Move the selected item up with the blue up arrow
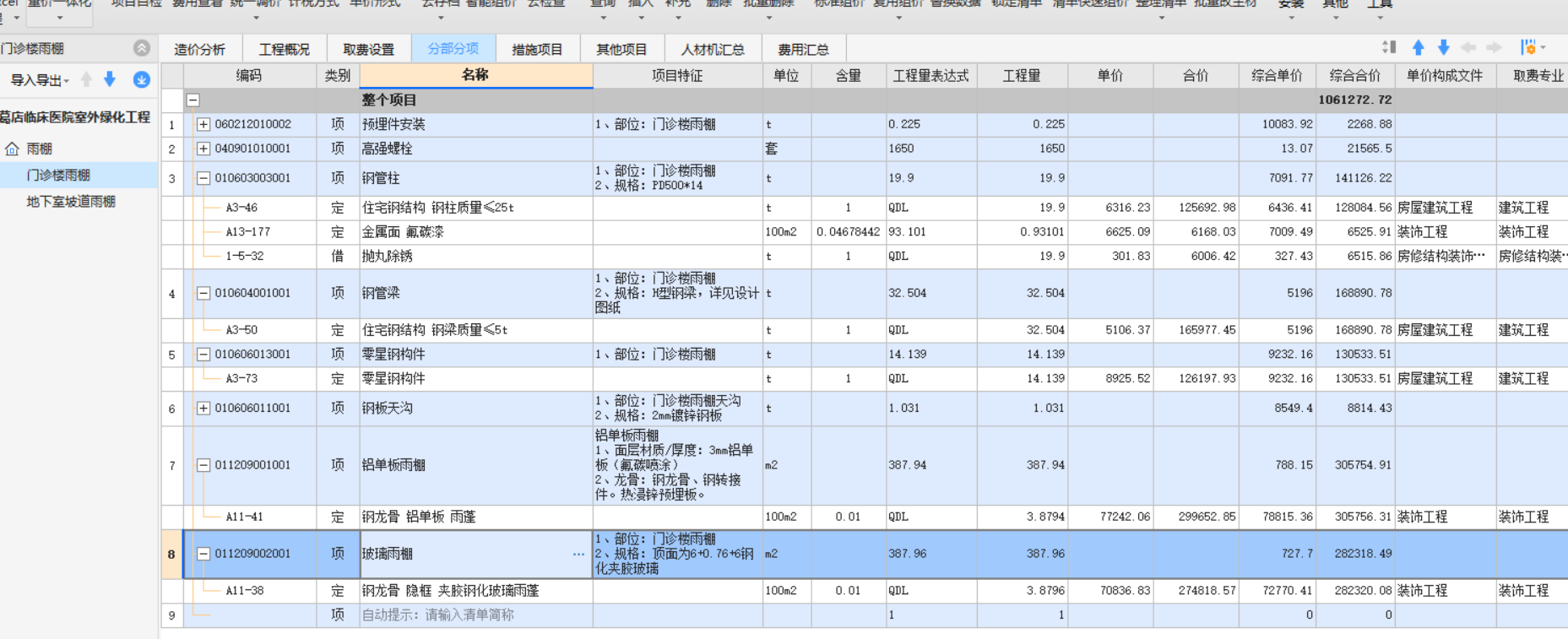 (x=1419, y=47)
